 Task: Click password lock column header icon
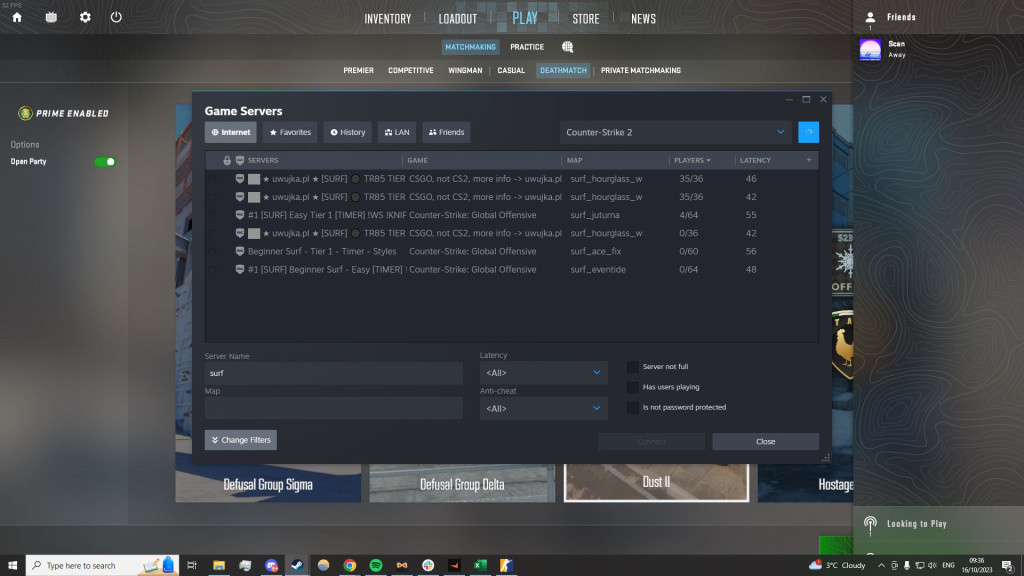click(227, 160)
